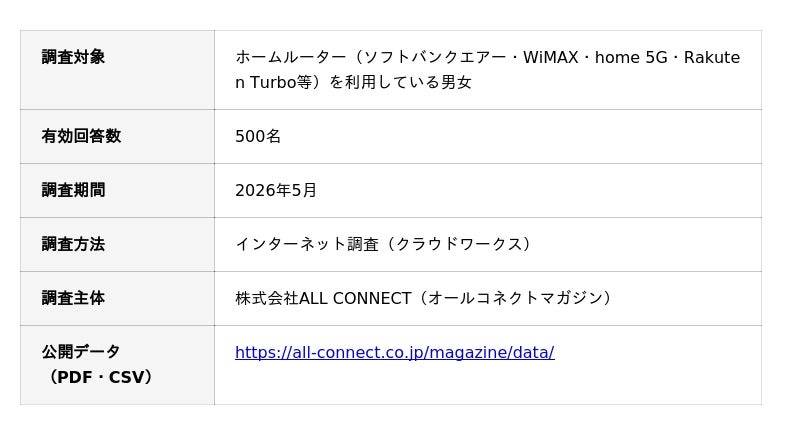
Task: Select the 調査方法 header cell
Action: click(x=117, y=244)
